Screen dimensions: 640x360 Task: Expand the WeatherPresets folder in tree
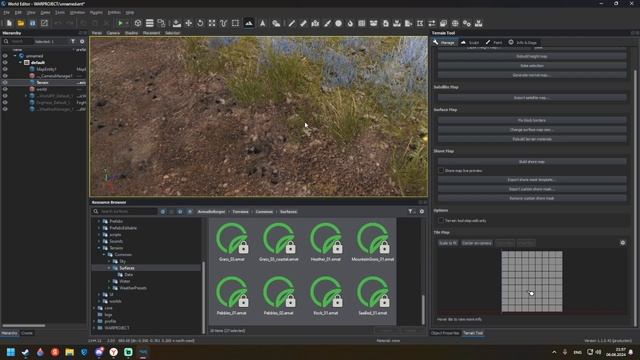[x=109, y=288]
